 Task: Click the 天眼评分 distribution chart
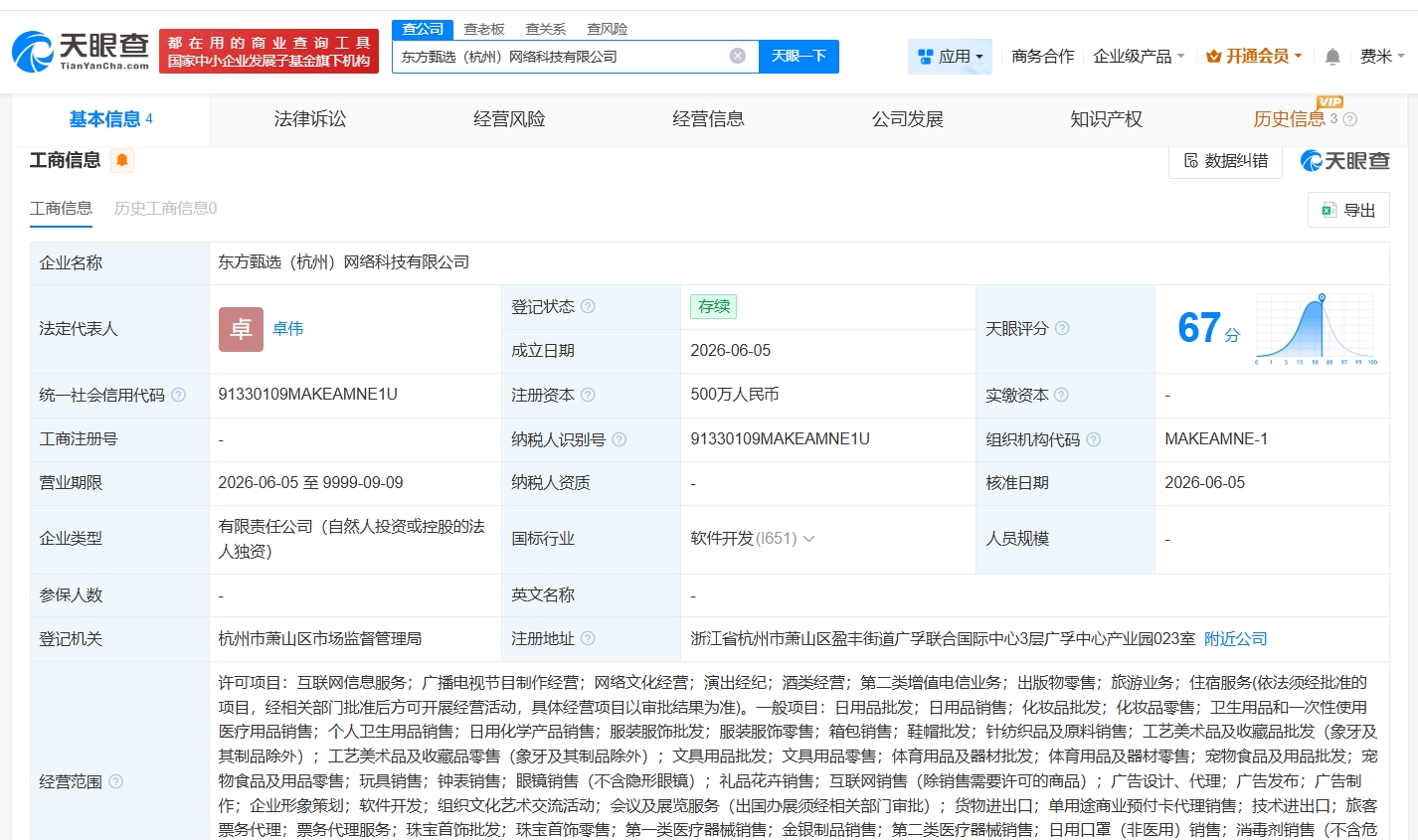tap(1316, 329)
